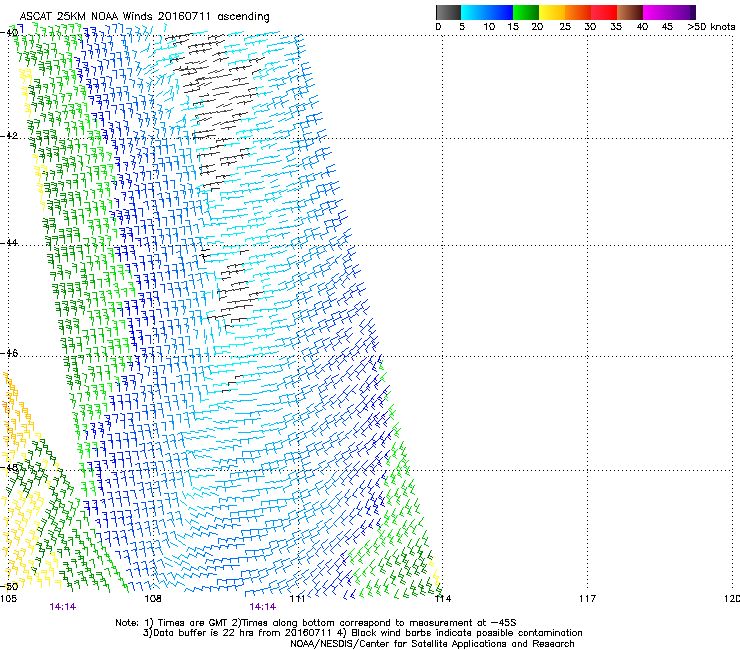Click the brown 35-40 knots legend segment
This screenshot has width=740, height=650.
(x=630, y=12)
